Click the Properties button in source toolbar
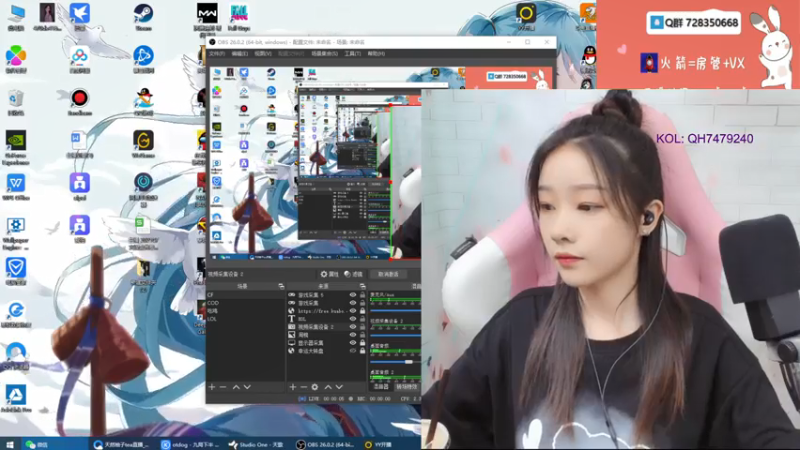This screenshot has width=800, height=450. pyautogui.click(x=330, y=274)
